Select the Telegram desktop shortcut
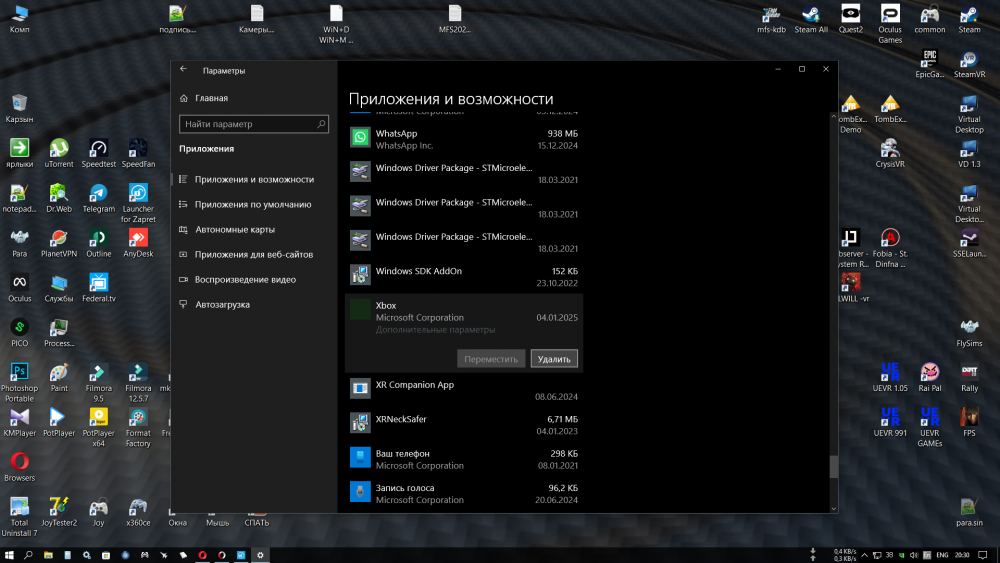Viewport: 1000px width, 563px height. point(98,194)
